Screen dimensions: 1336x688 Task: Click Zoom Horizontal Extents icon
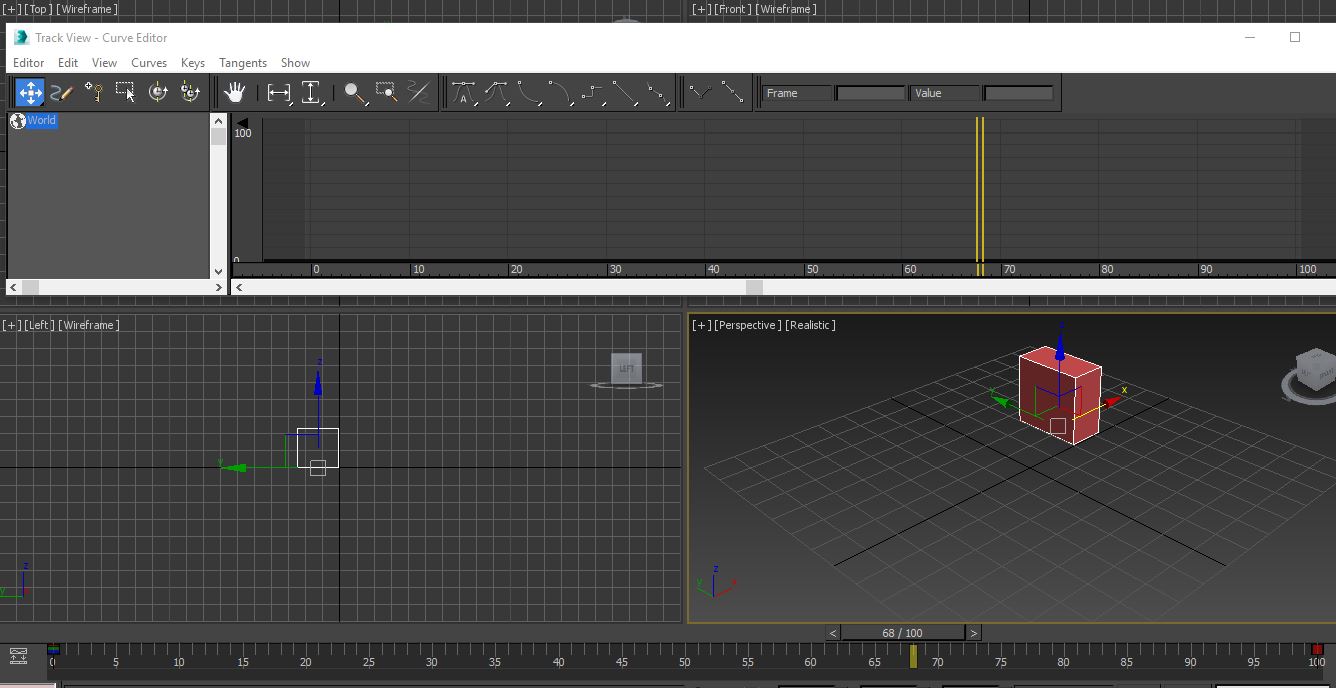point(279,93)
